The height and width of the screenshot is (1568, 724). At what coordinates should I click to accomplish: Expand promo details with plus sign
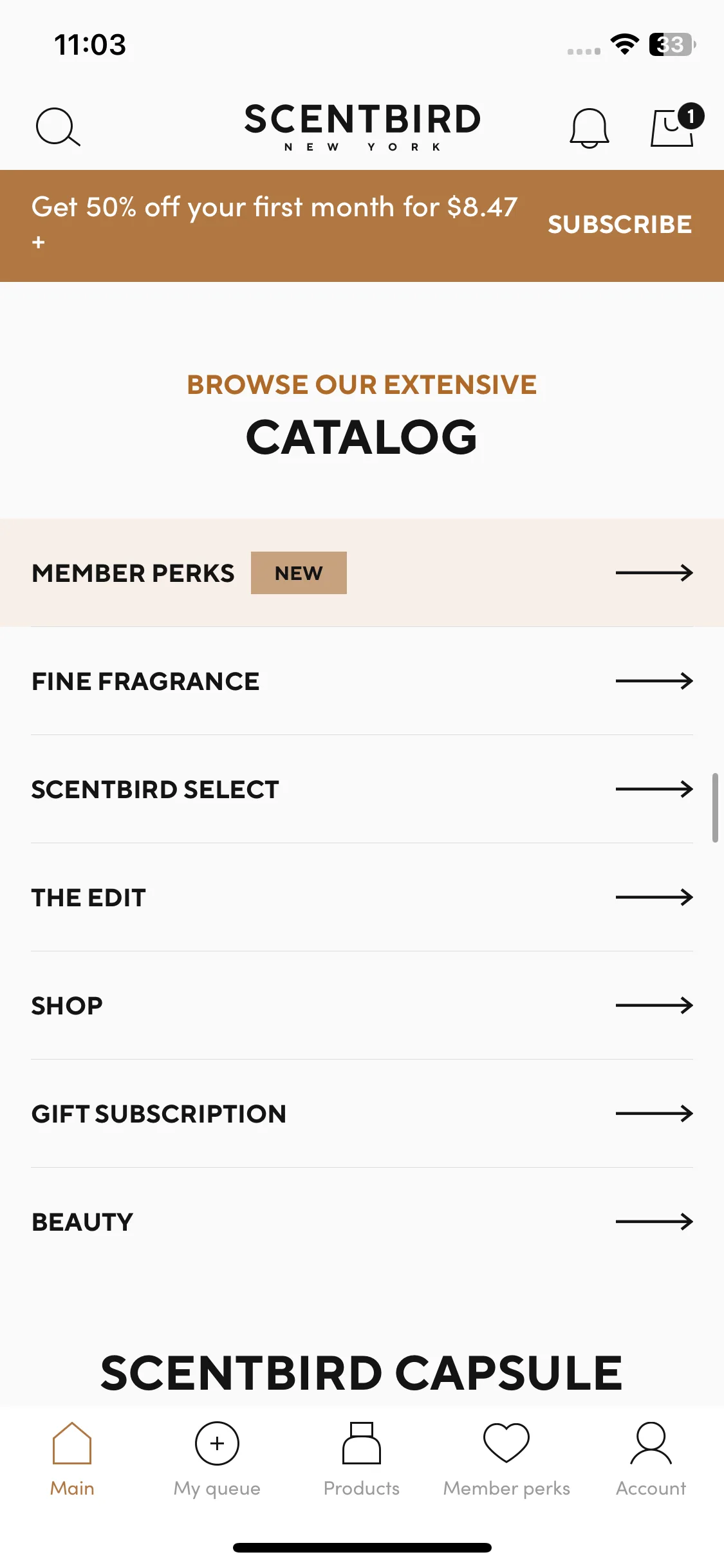(x=39, y=243)
